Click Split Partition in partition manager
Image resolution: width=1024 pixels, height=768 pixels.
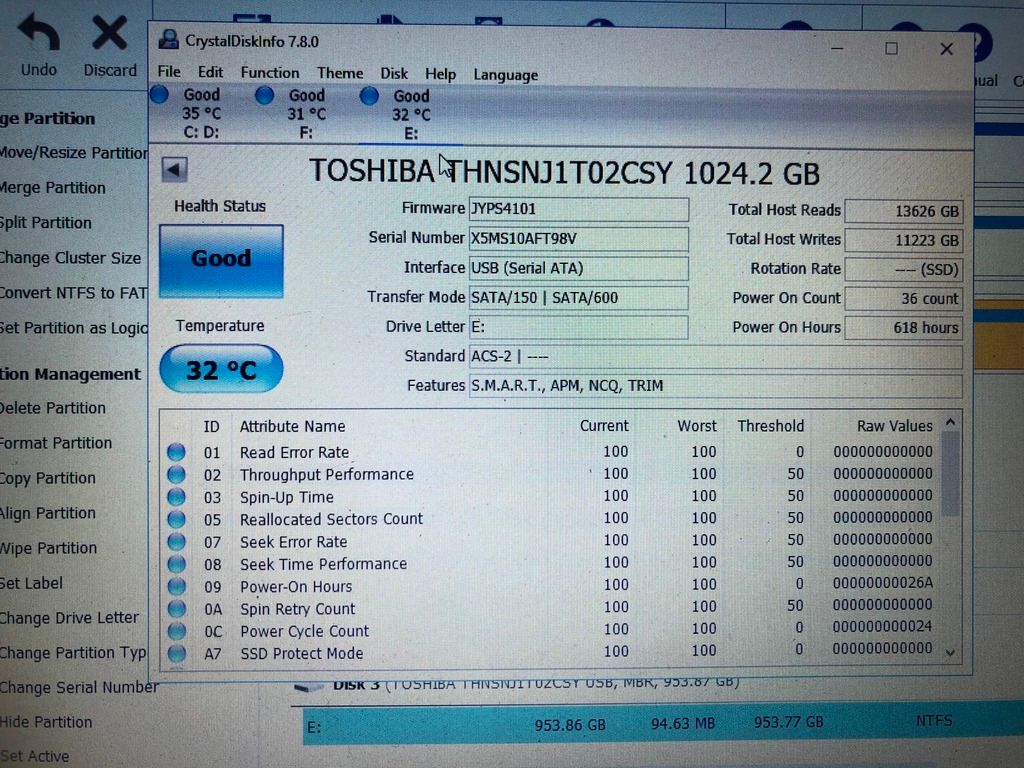click(x=46, y=223)
